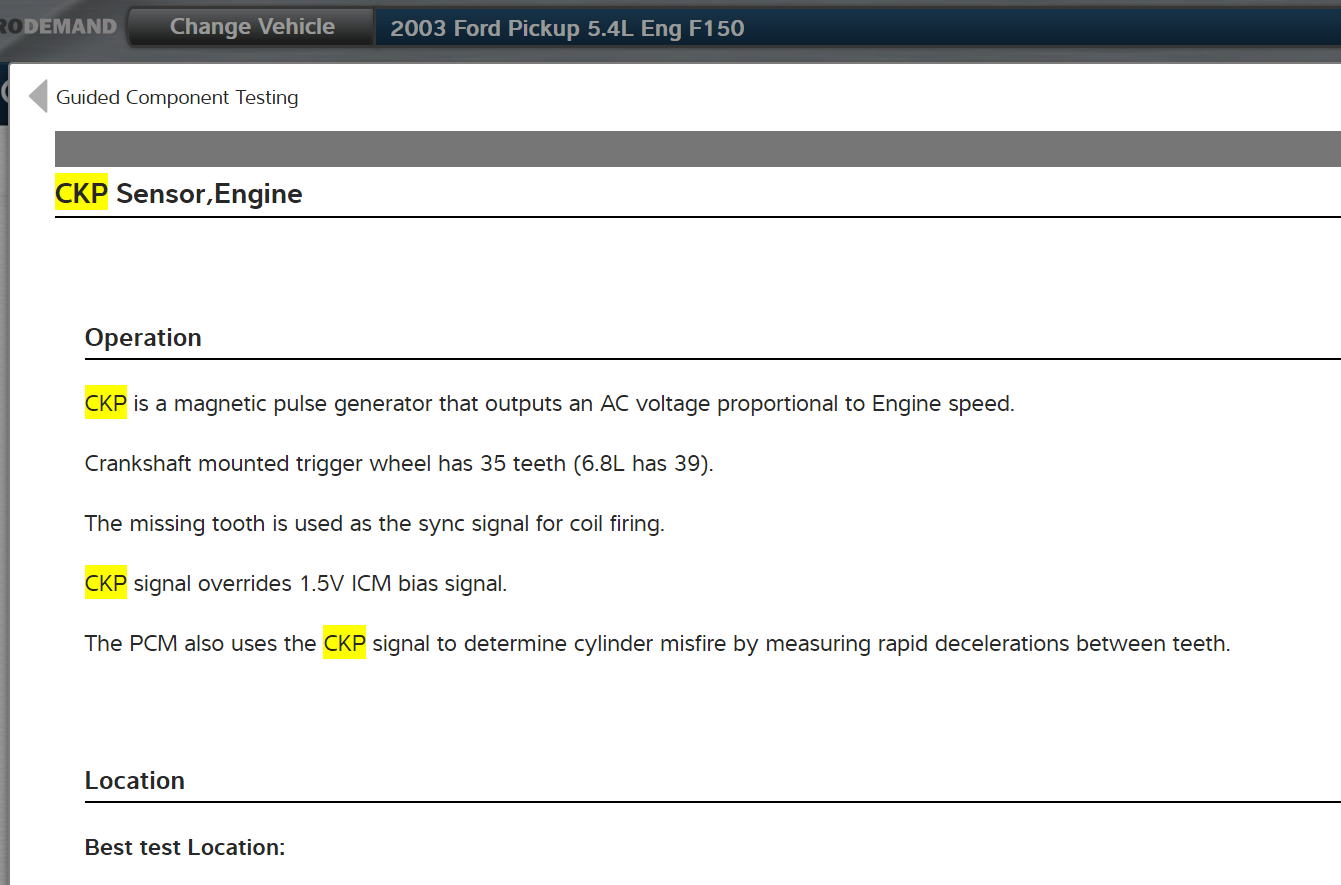Click highlighted CKP before 'signal overrides'
This screenshot has width=1341, height=885.
tap(106, 584)
